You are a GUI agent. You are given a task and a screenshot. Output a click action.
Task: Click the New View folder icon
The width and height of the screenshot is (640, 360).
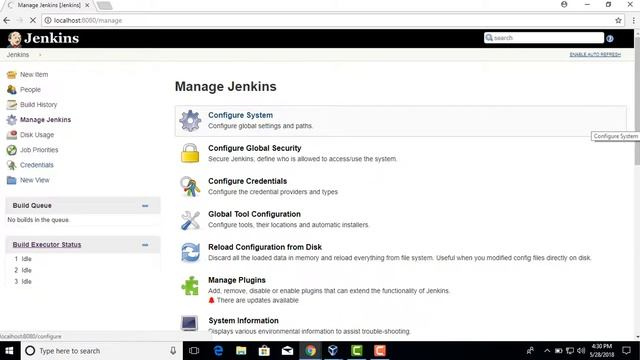[x=11, y=180]
